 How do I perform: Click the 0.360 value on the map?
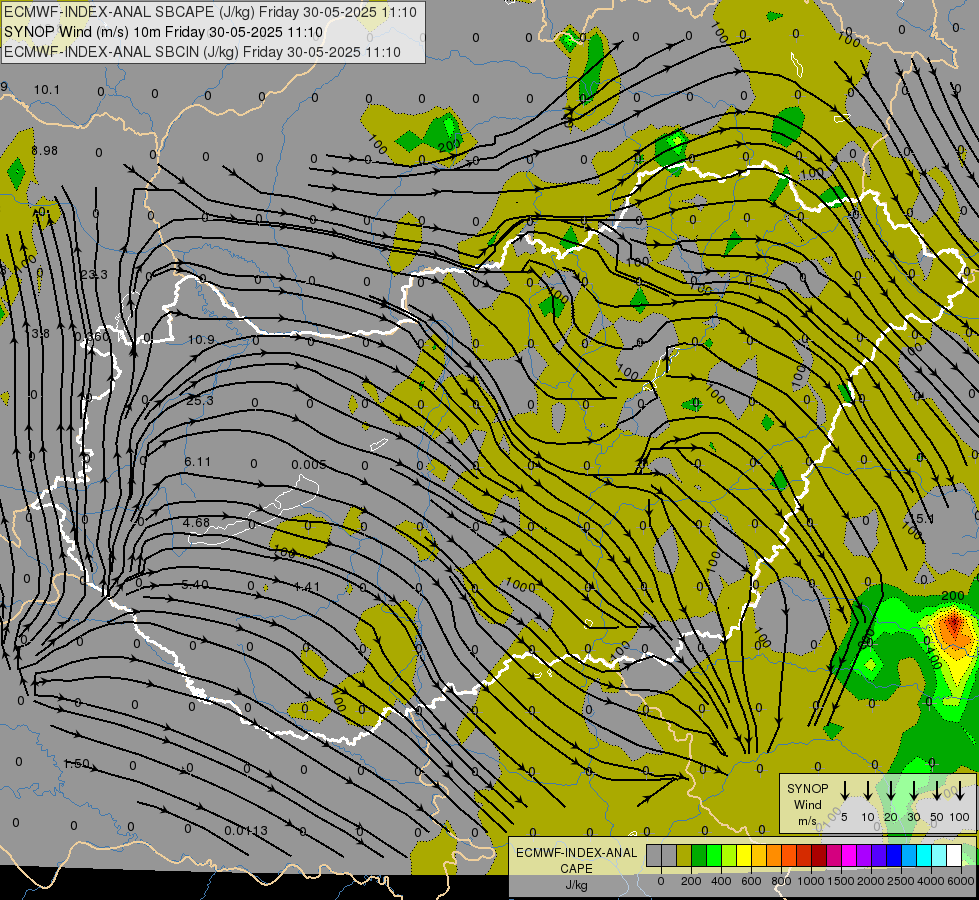tap(92, 337)
